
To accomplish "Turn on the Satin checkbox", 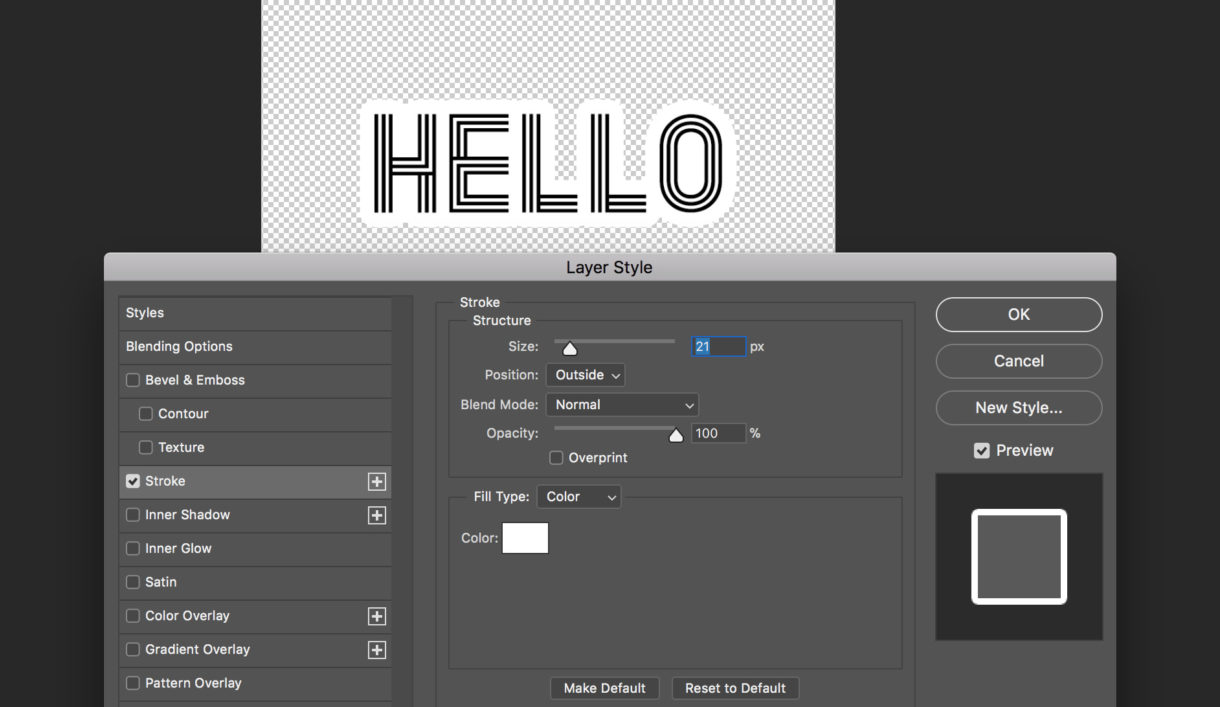I will [x=133, y=582].
